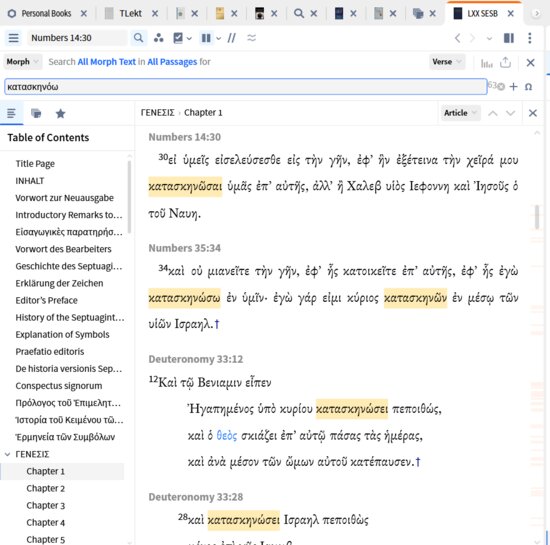The width and height of the screenshot is (550, 545).
Task: Open Praefatio editoris entry
Action: 50,351
